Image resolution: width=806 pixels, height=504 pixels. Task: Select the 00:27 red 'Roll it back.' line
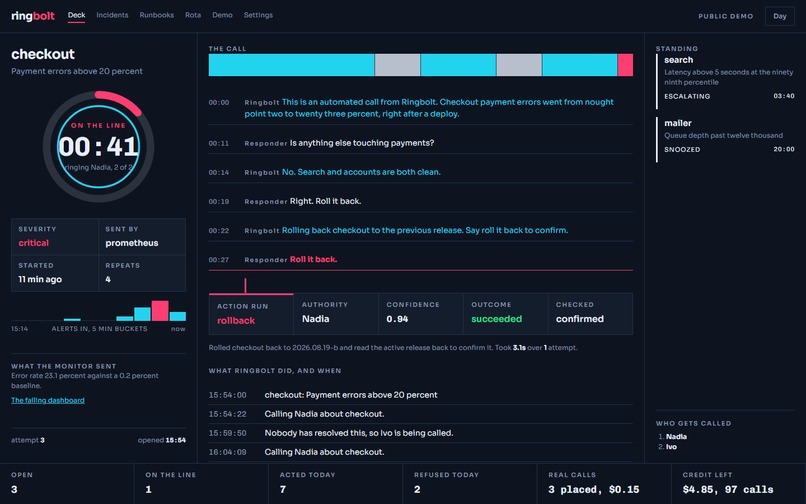pyautogui.click(x=420, y=260)
